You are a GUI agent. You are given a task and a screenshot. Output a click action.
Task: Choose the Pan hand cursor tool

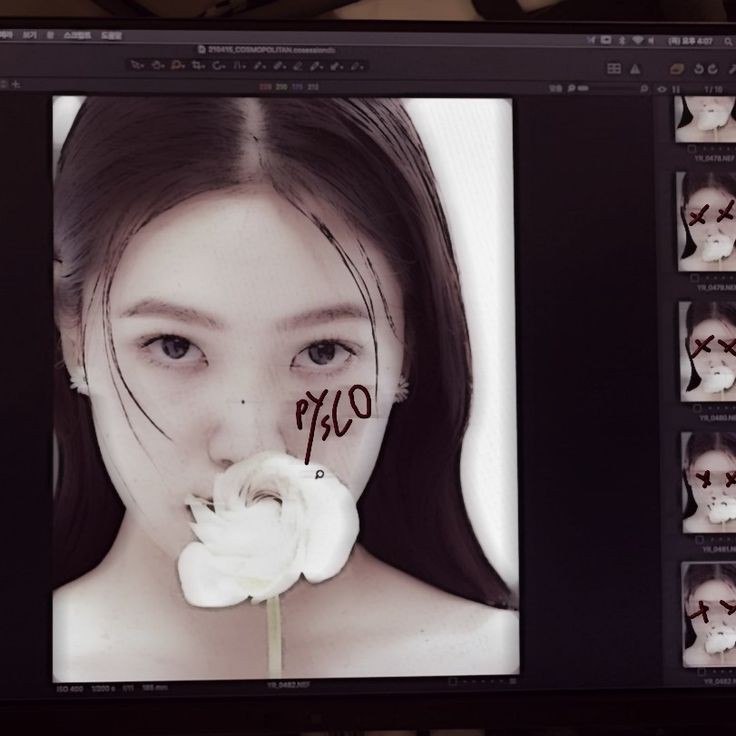coord(157,66)
